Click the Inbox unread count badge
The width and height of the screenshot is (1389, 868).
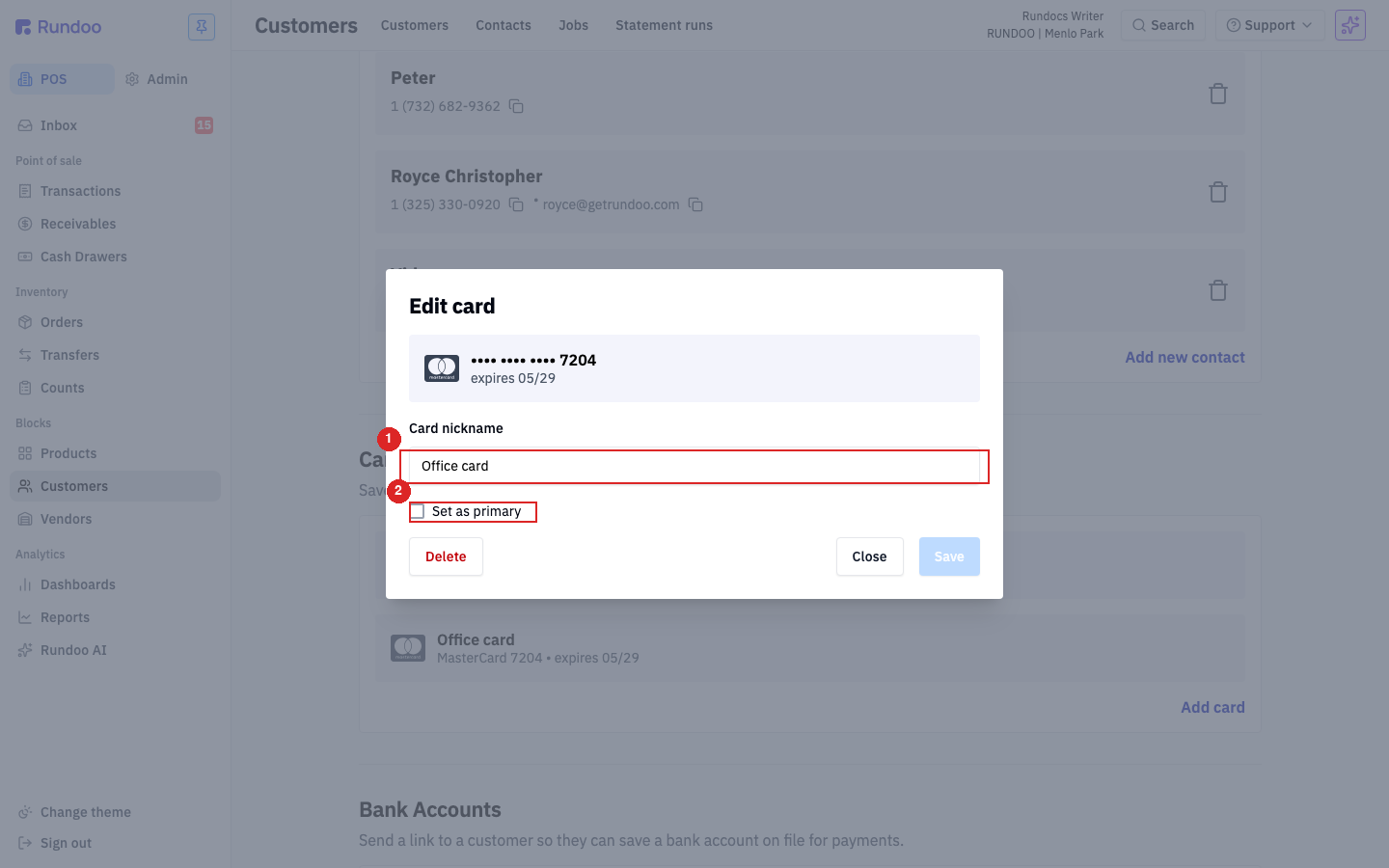click(204, 125)
